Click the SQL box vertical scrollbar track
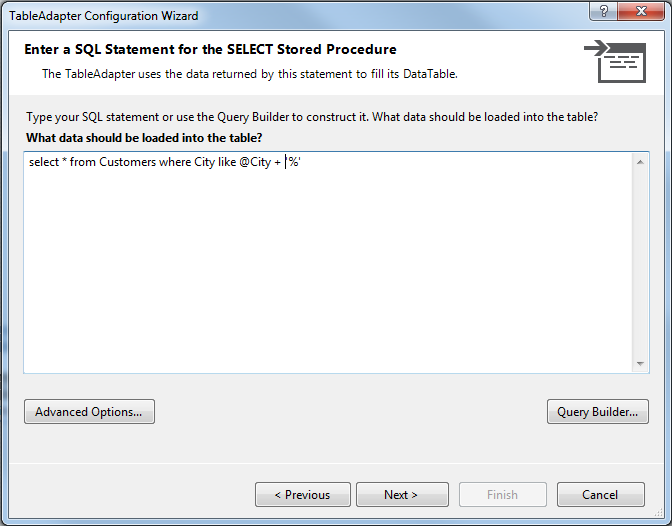Image resolution: width=672 pixels, height=526 pixels. tap(640, 263)
